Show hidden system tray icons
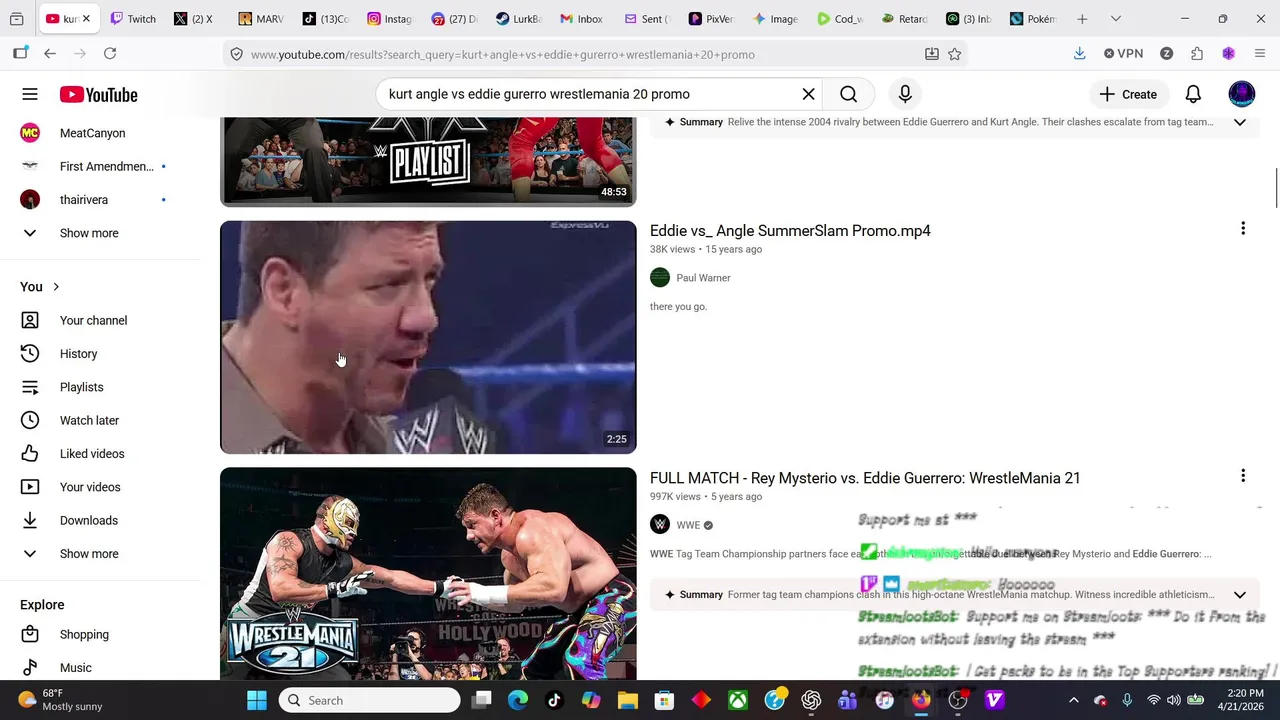The height and width of the screenshot is (720, 1280). [1073, 700]
